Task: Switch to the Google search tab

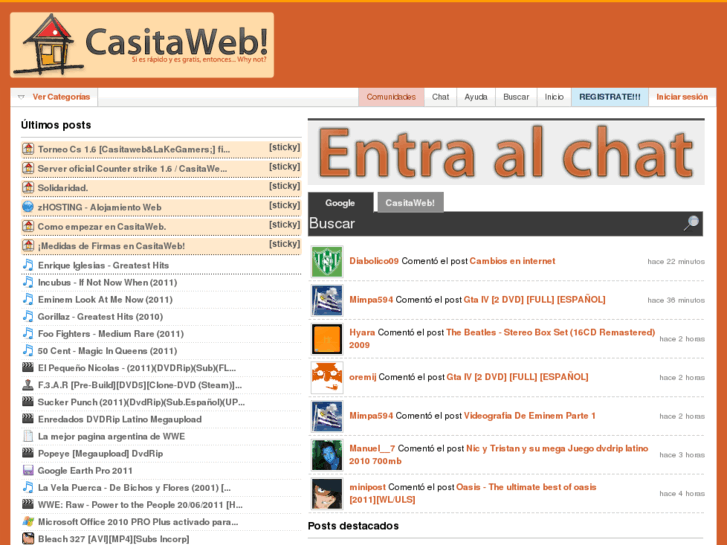Action: [340, 203]
